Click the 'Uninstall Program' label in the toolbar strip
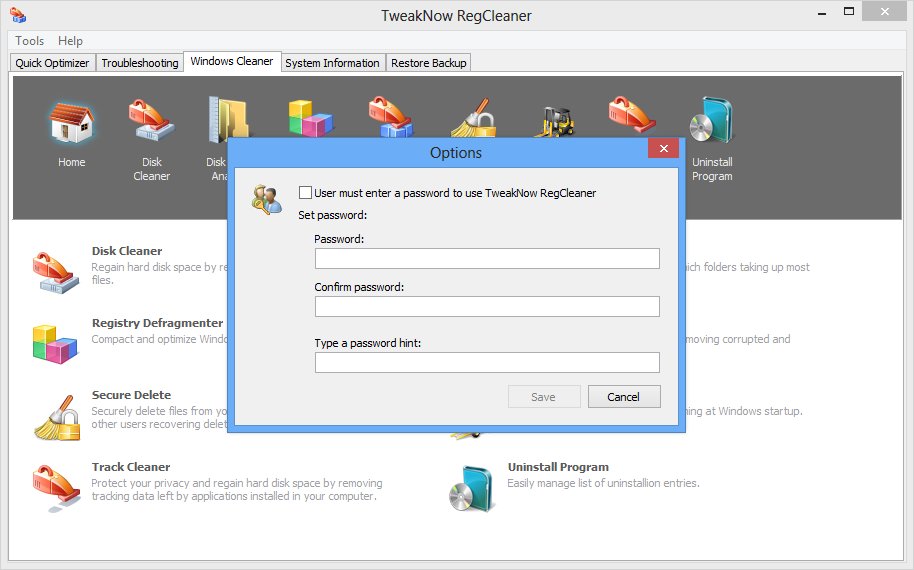This screenshot has width=914, height=570. click(x=712, y=169)
